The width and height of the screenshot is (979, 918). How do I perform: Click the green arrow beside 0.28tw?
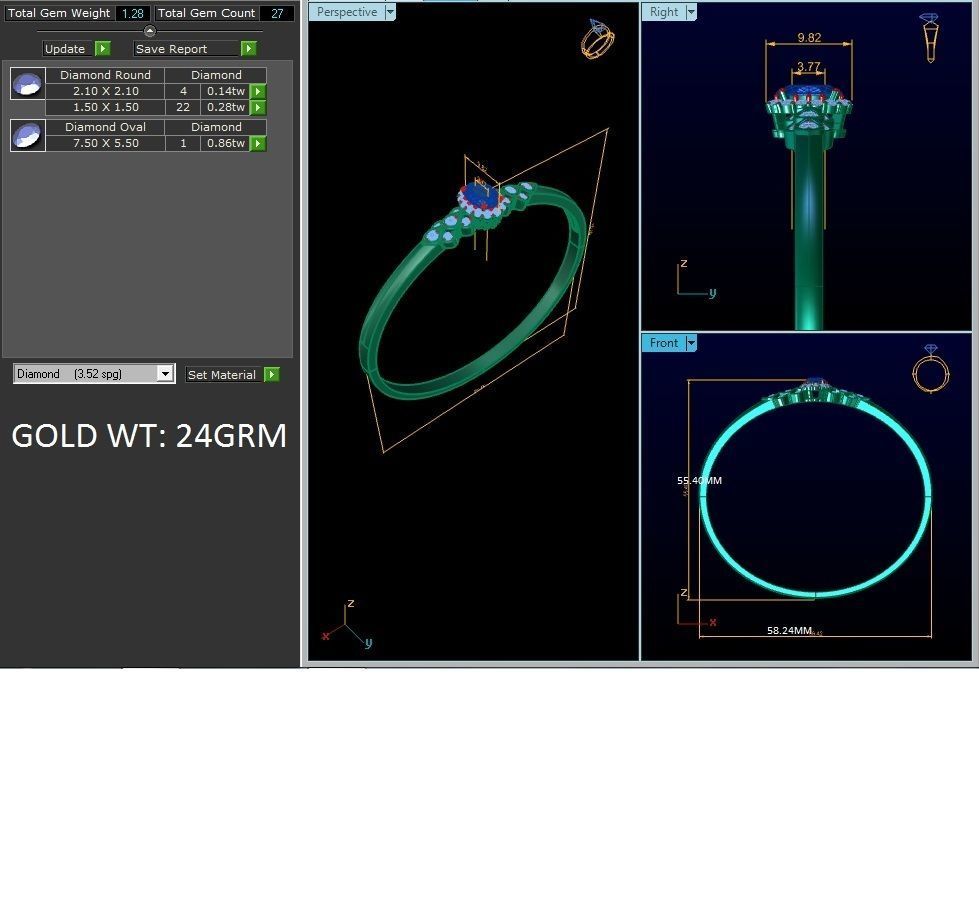[258, 107]
